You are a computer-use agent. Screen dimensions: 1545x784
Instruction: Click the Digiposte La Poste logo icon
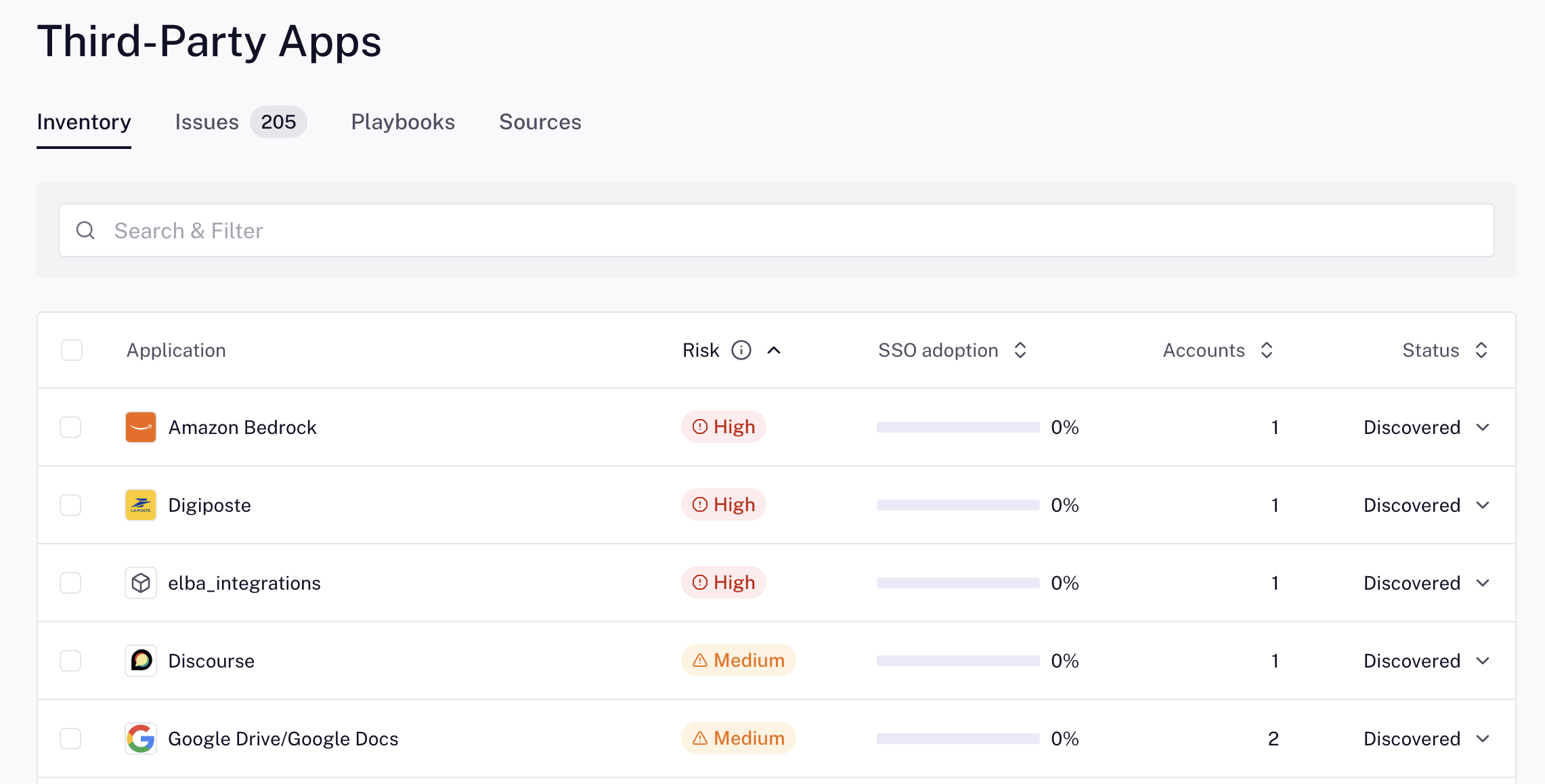point(141,505)
